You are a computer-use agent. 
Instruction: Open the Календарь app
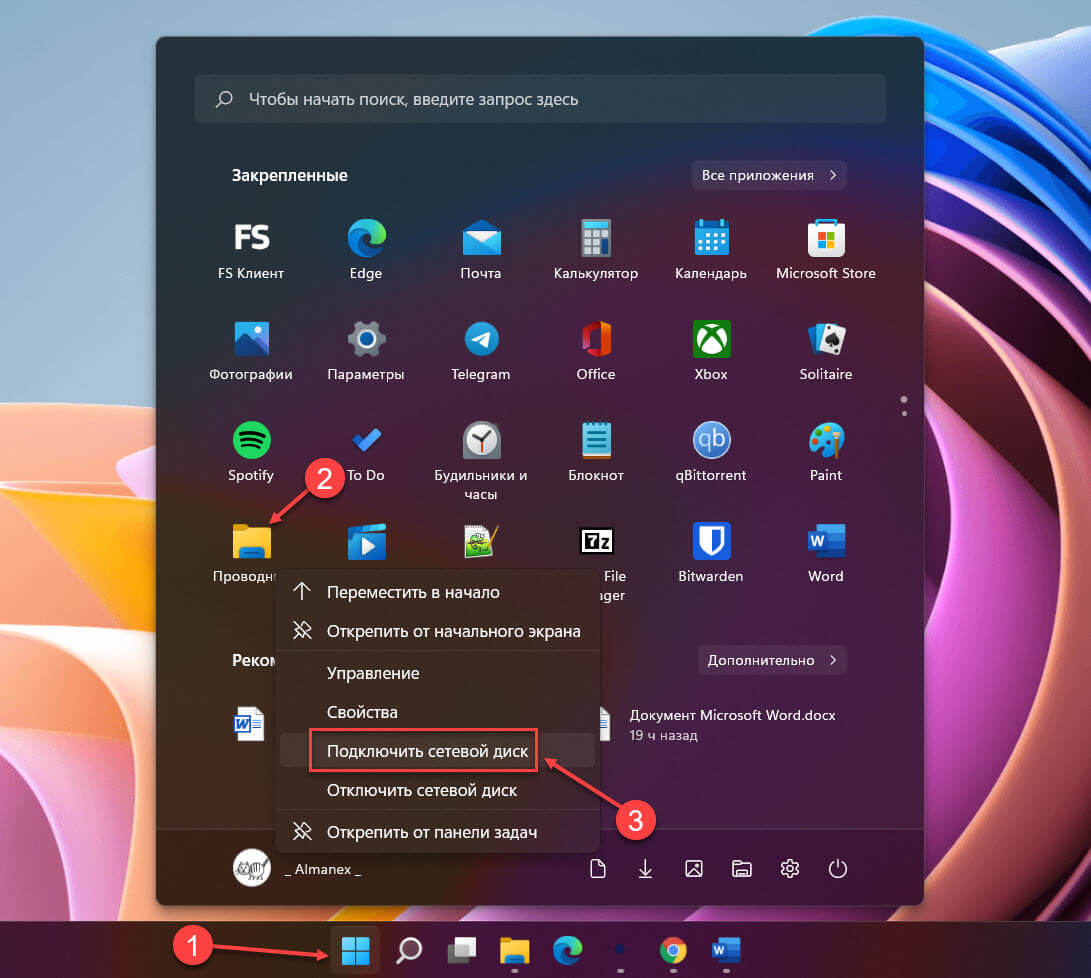[x=710, y=250]
